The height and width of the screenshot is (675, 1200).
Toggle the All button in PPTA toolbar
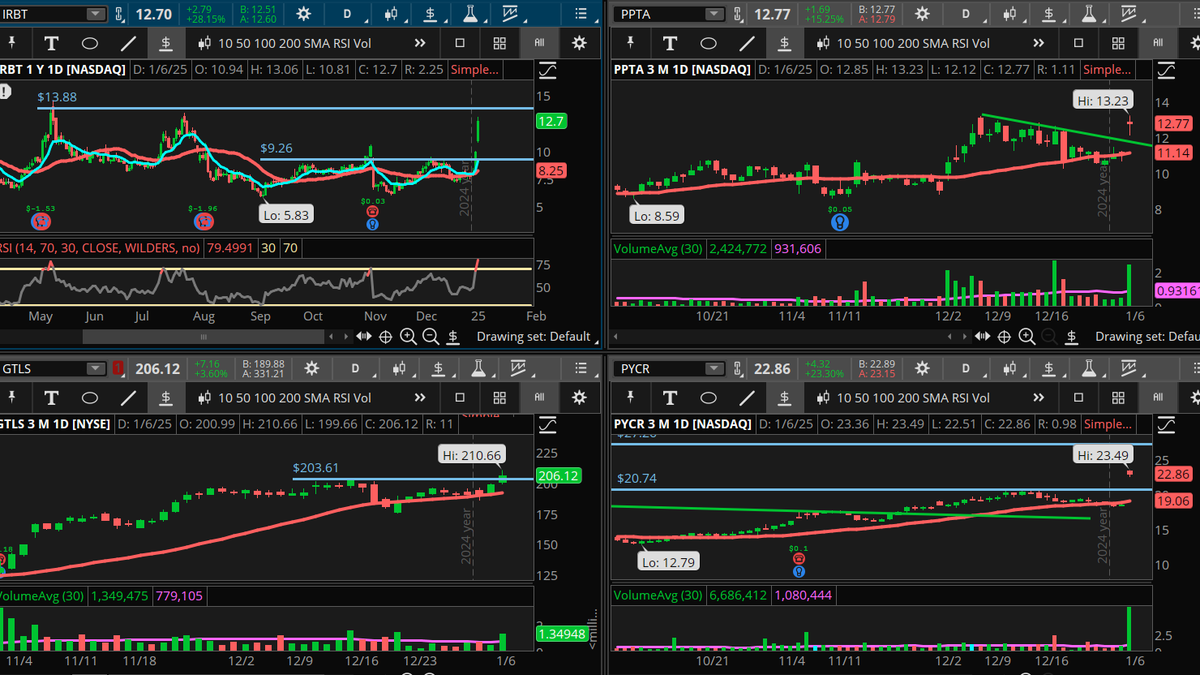click(1158, 43)
